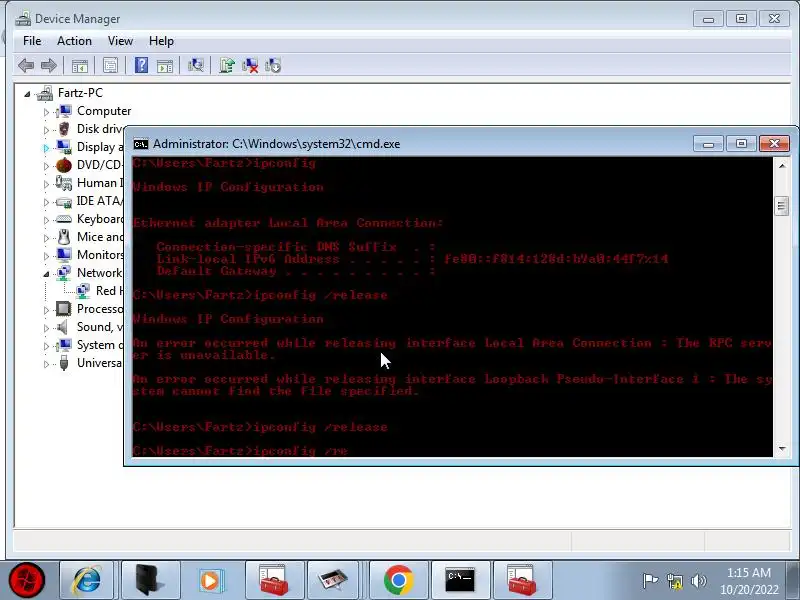Screen dimensions: 800x600
Task: Click the cmd vertical scrollbar thumb
Action: click(x=782, y=206)
